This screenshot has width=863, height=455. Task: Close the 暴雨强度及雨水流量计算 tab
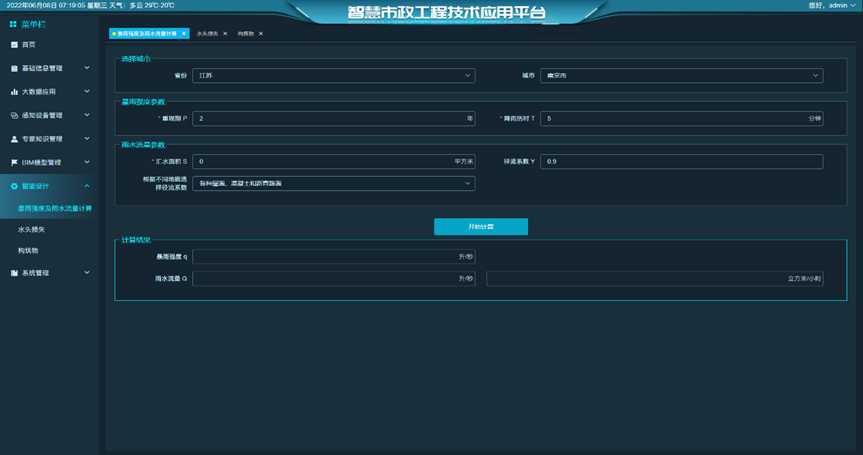(184, 34)
